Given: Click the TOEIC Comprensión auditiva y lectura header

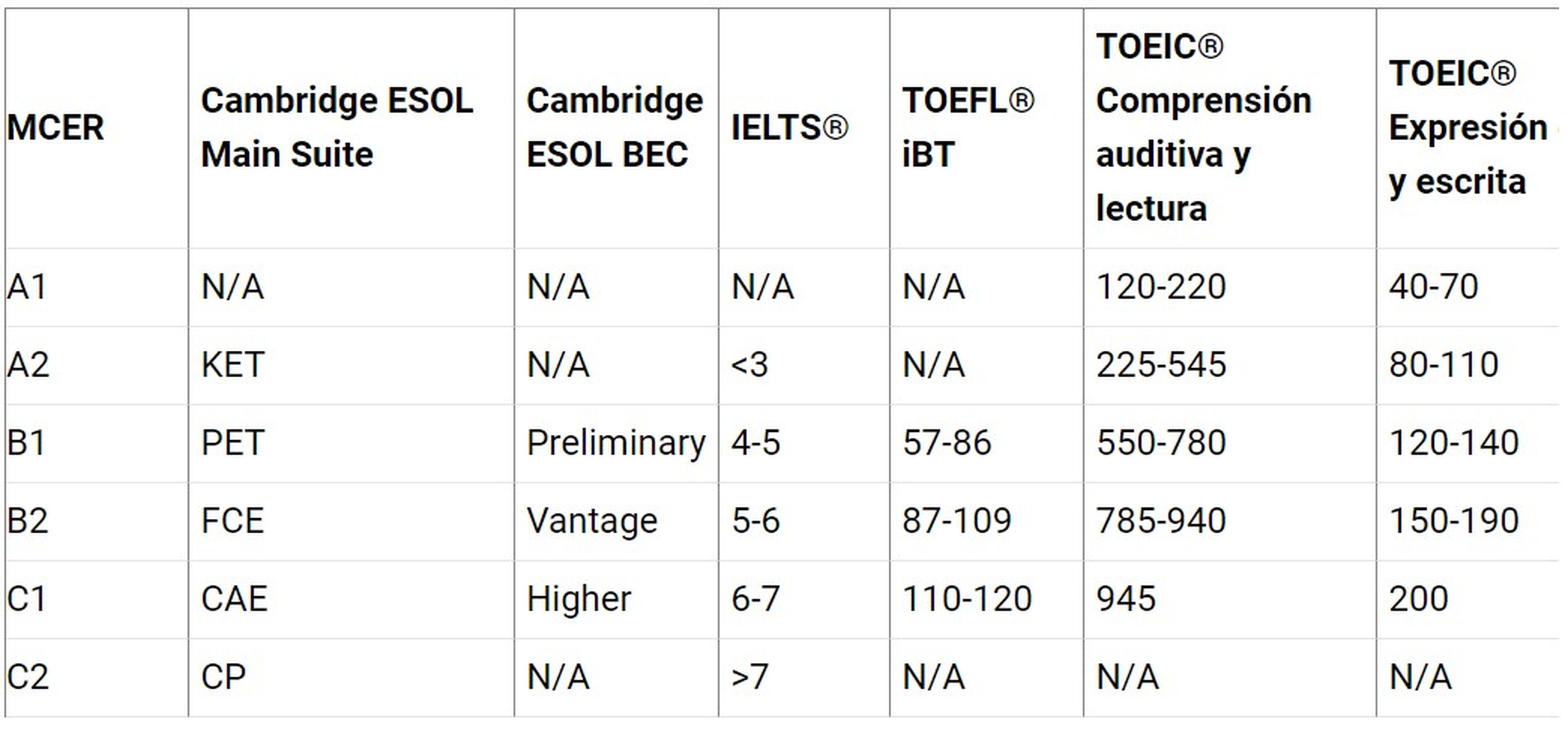Looking at the screenshot, I should 1203,127.
